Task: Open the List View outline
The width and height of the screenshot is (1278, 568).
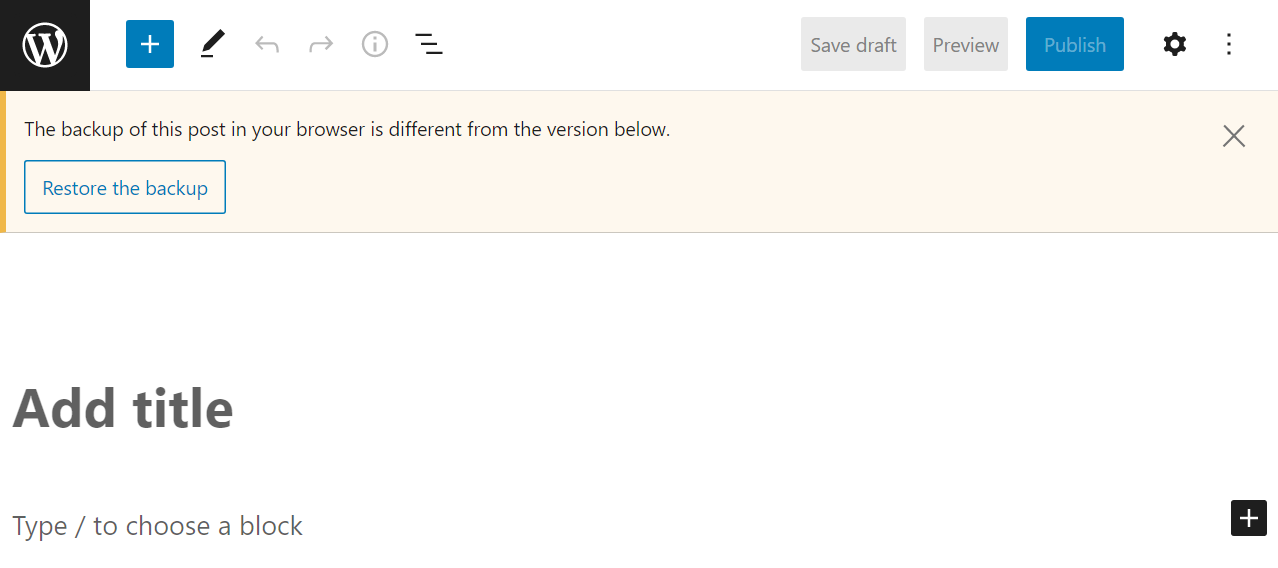Action: point(429,44)
